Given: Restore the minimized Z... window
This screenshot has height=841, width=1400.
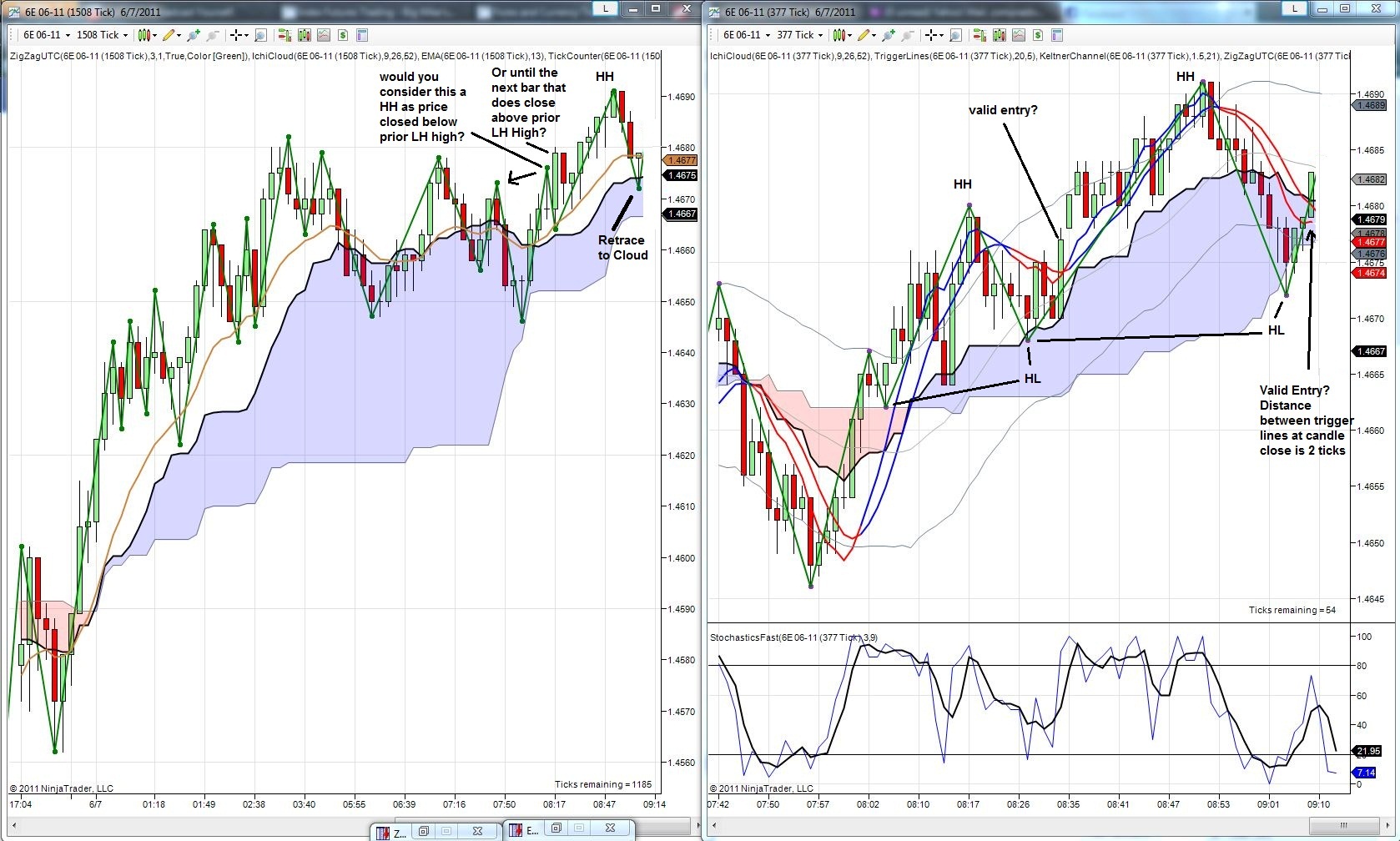Looking at the screenshot, I should pos(424,831).
